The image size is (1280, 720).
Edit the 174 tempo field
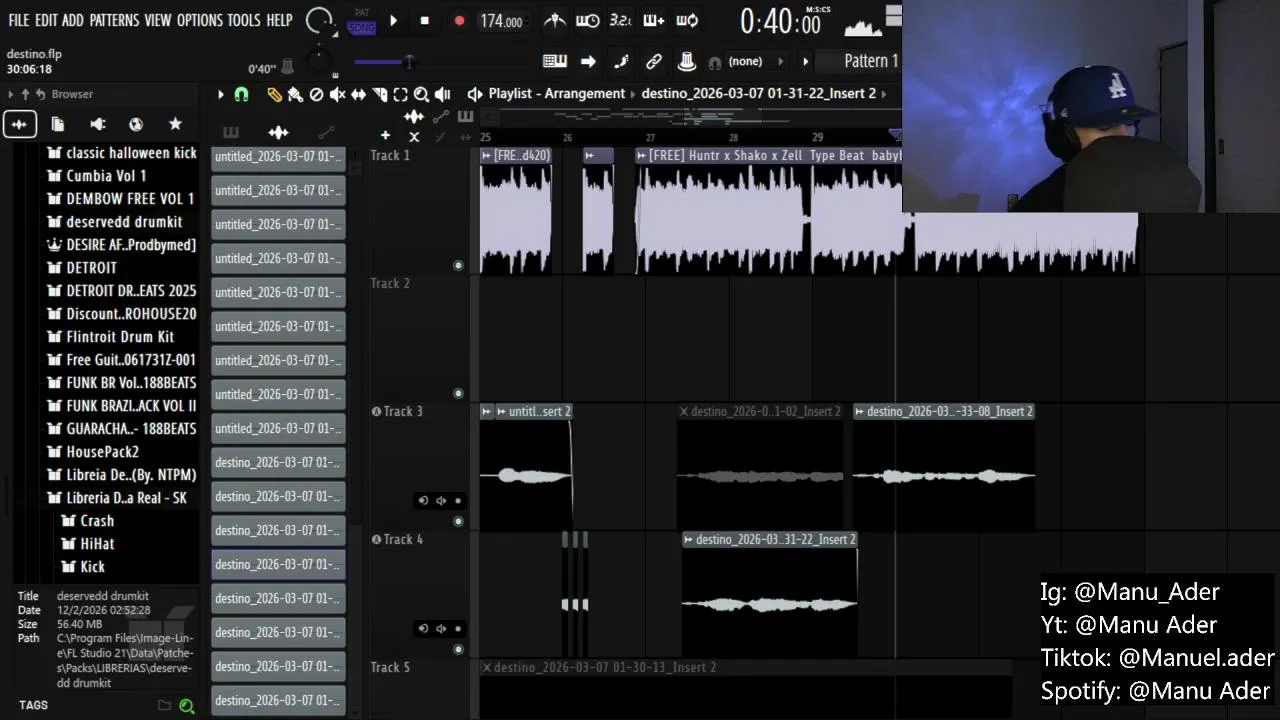[x=501, y=21]
